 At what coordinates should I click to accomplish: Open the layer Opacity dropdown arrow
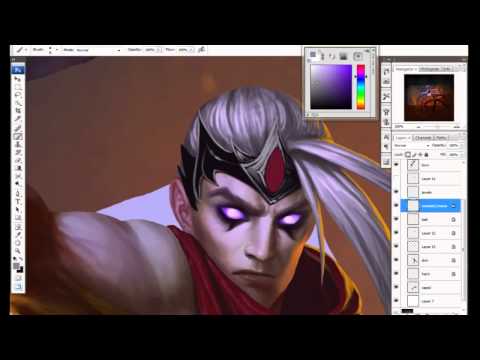[x=462, y=146]
